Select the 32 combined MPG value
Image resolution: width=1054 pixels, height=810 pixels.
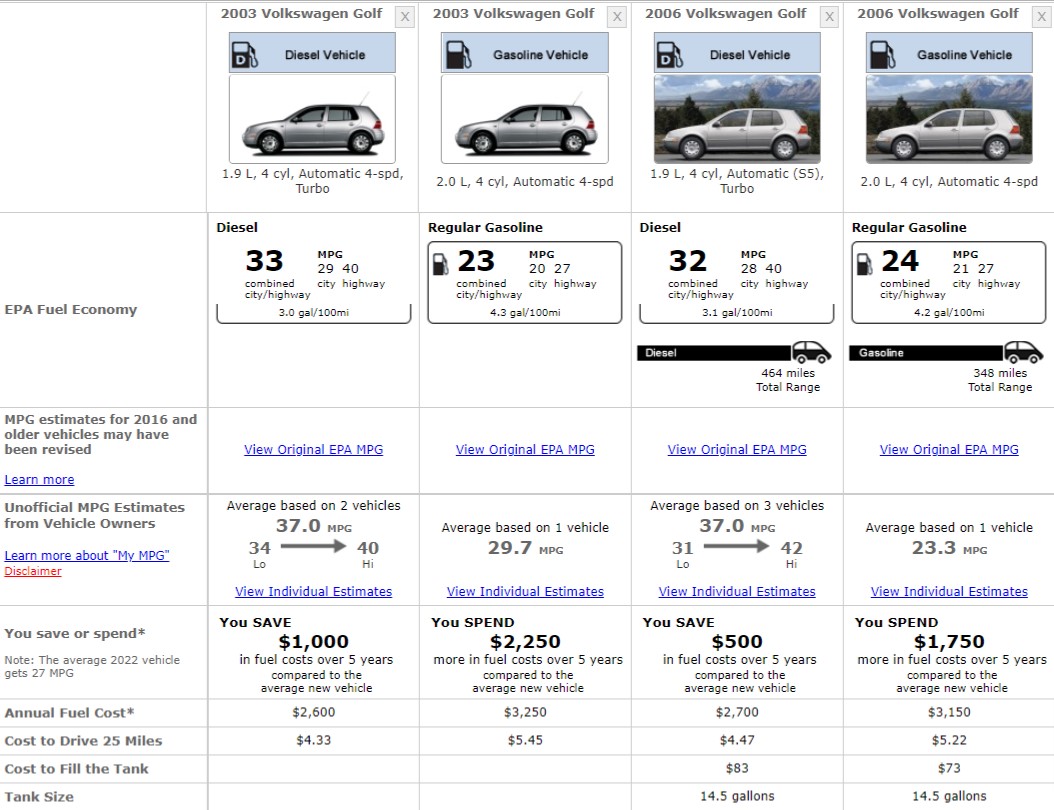pos(688,261)
